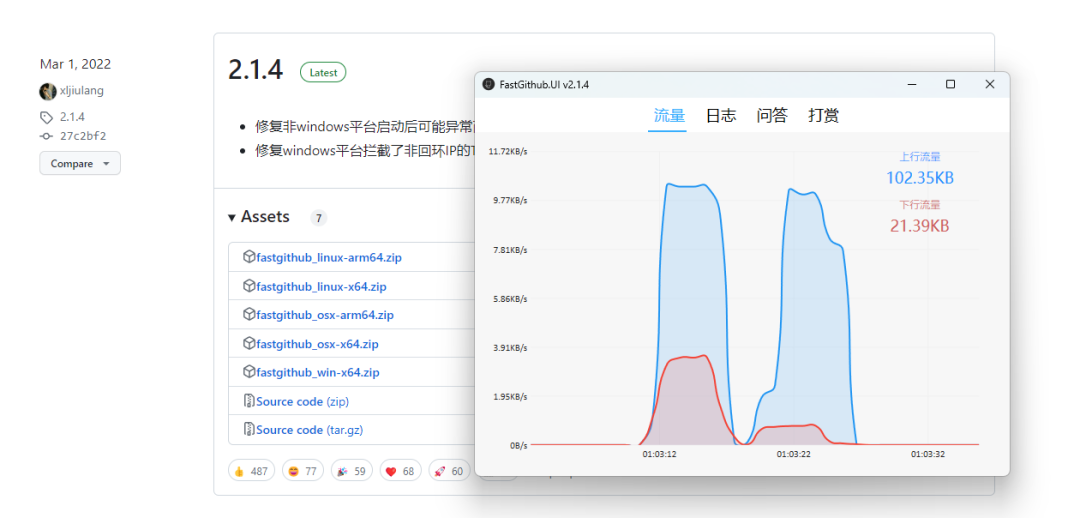
Task: Click the Assets count badge 7
Action: 318,218
